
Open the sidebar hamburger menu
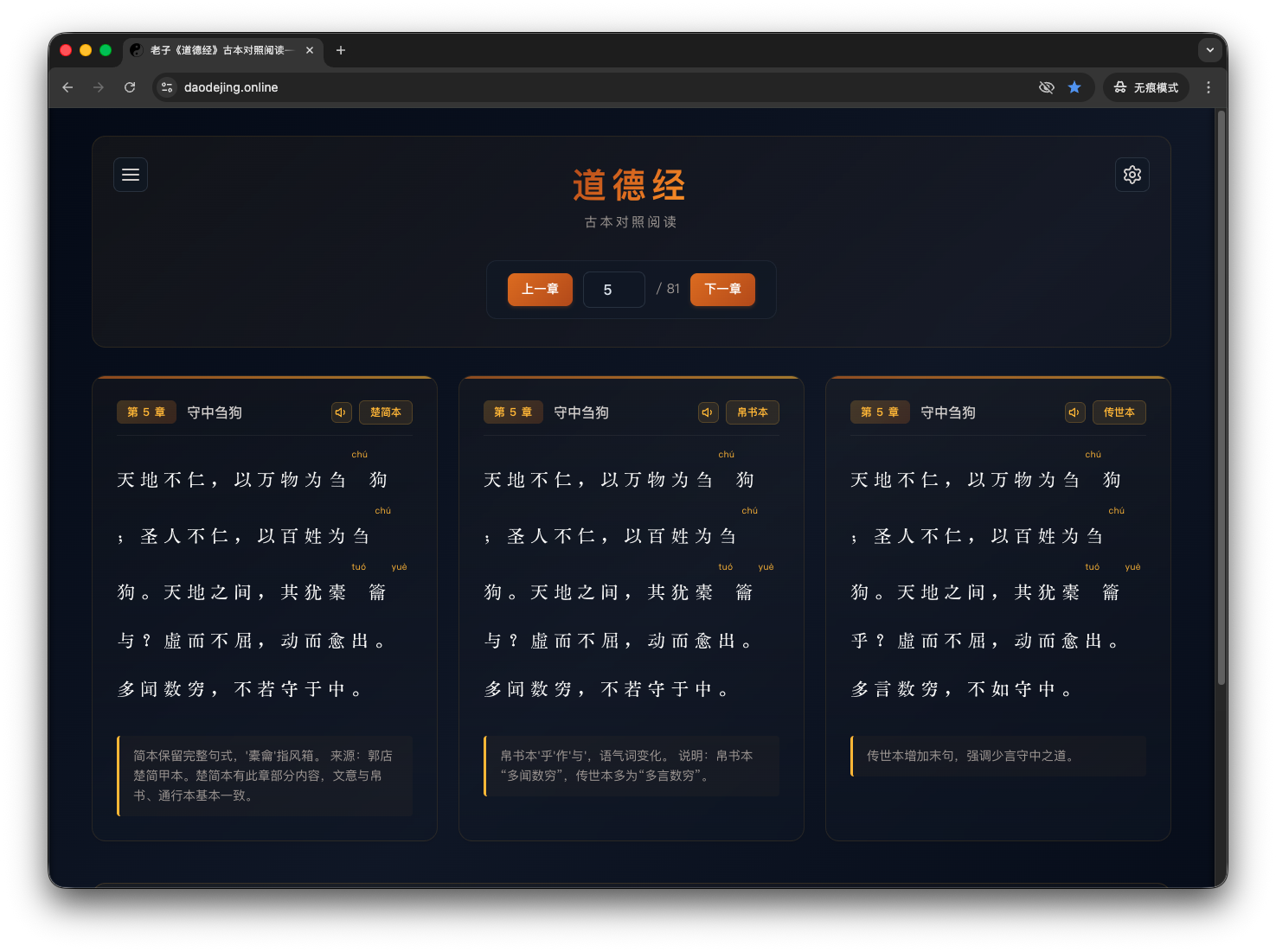point(131,175)
